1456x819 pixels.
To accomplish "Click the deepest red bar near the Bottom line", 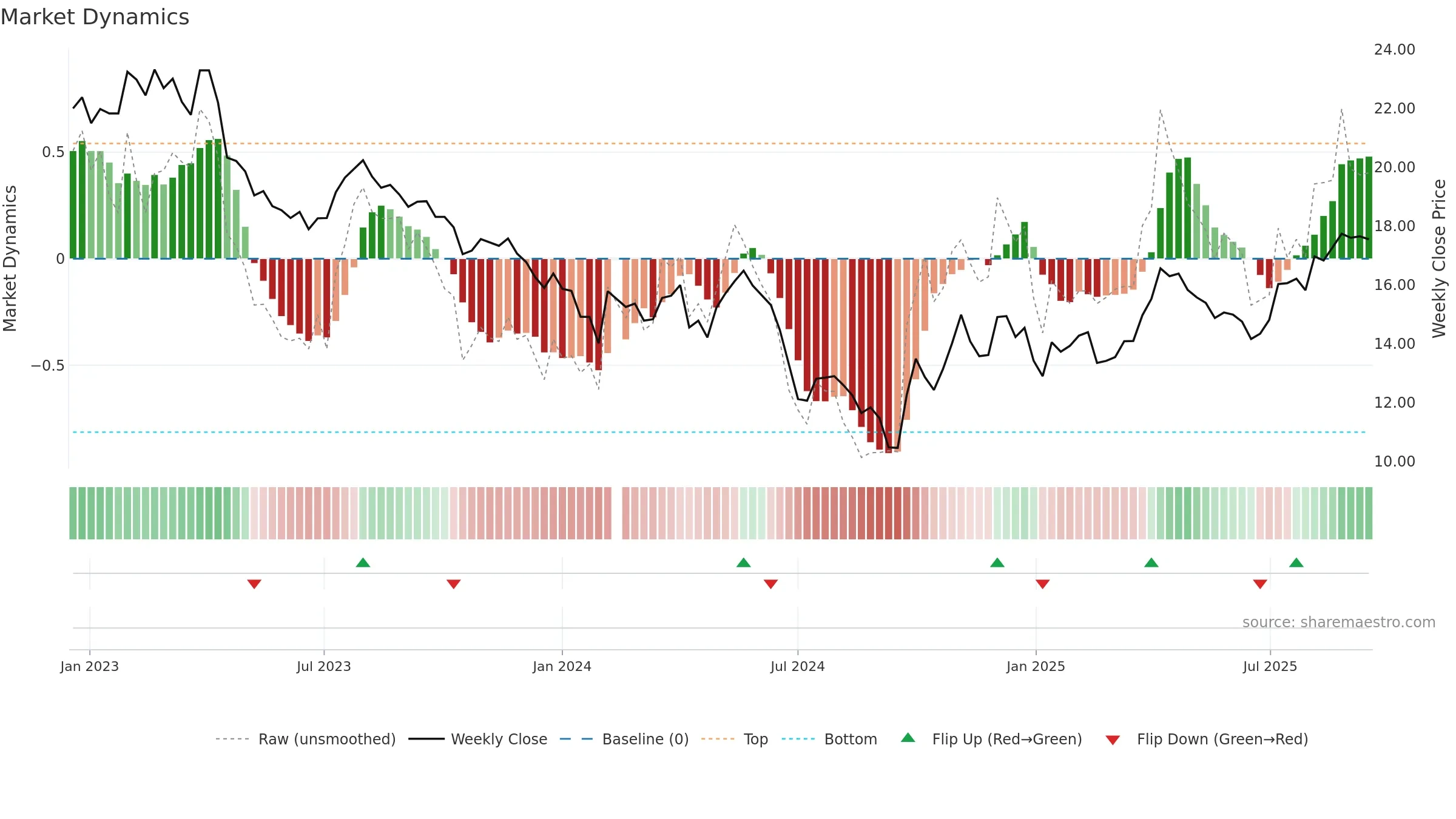I will (889, 356).
